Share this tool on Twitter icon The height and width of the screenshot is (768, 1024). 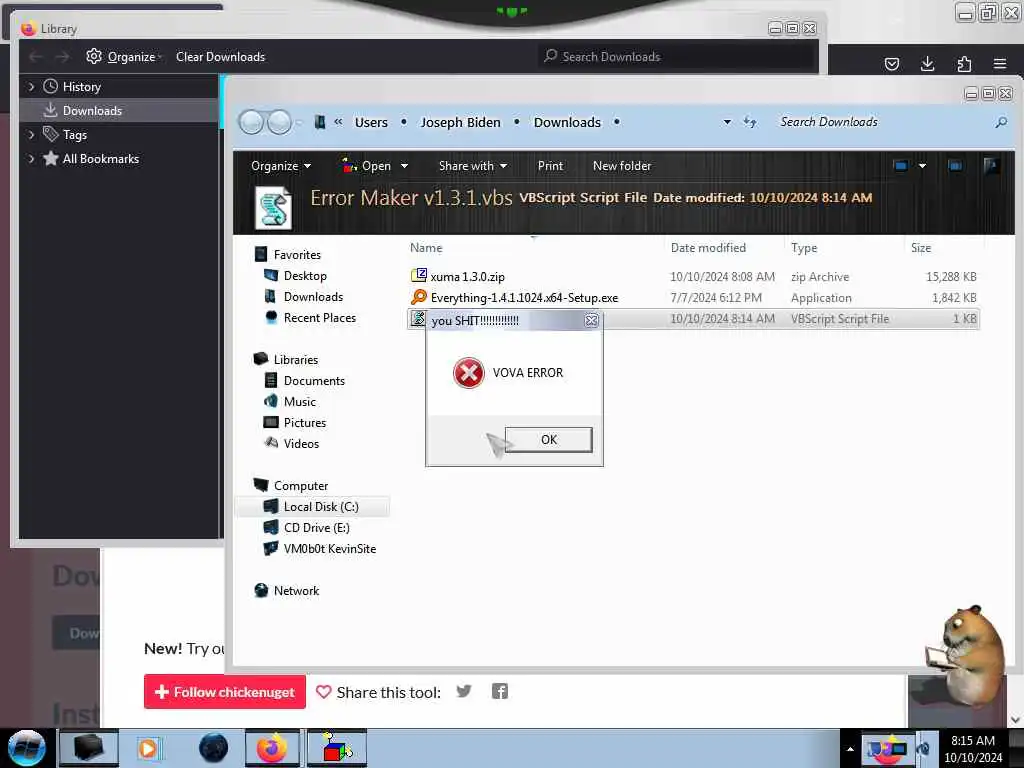click(464, 691)
